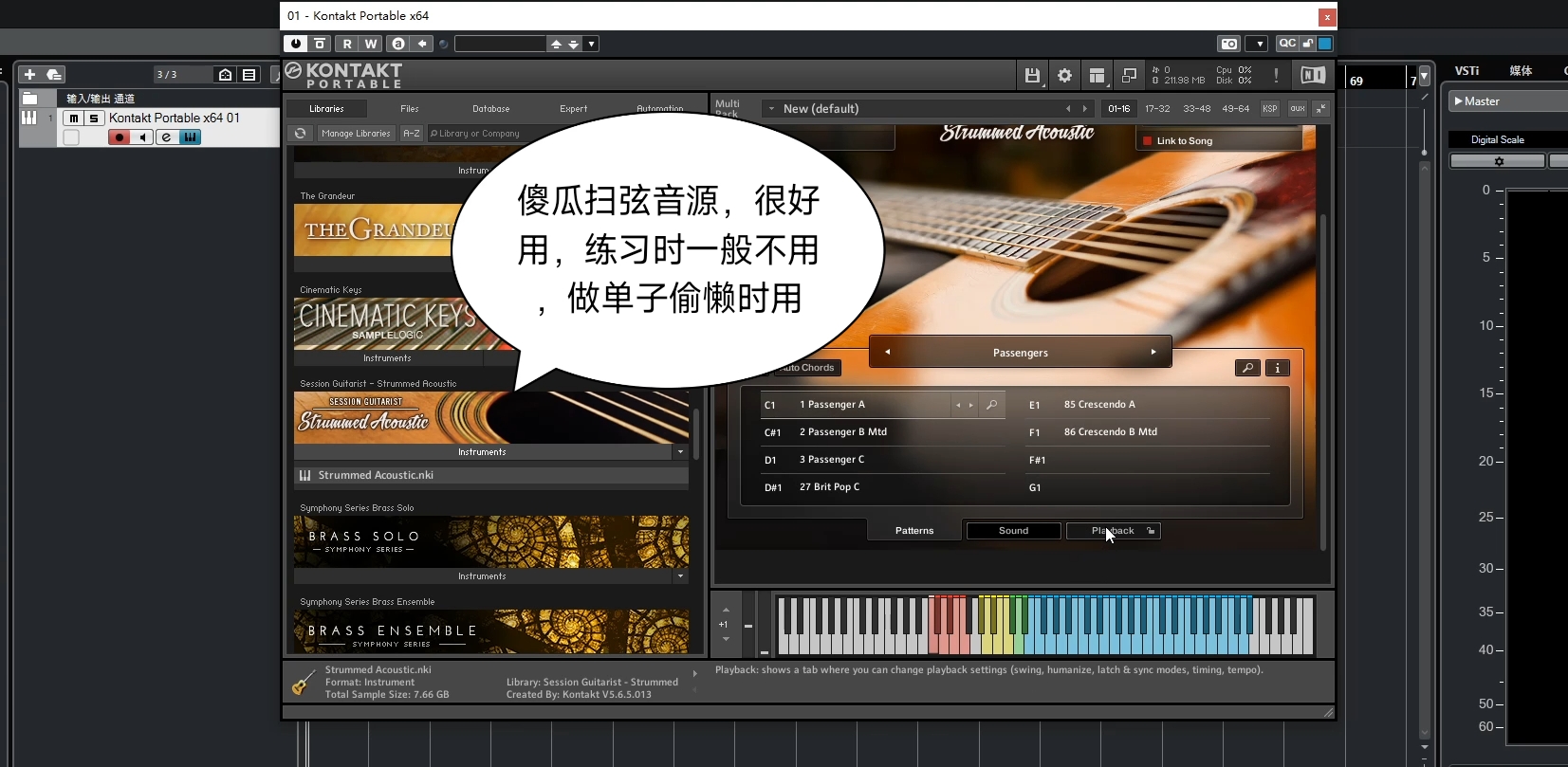Switch to Expert tab in browser

(573, 109)
